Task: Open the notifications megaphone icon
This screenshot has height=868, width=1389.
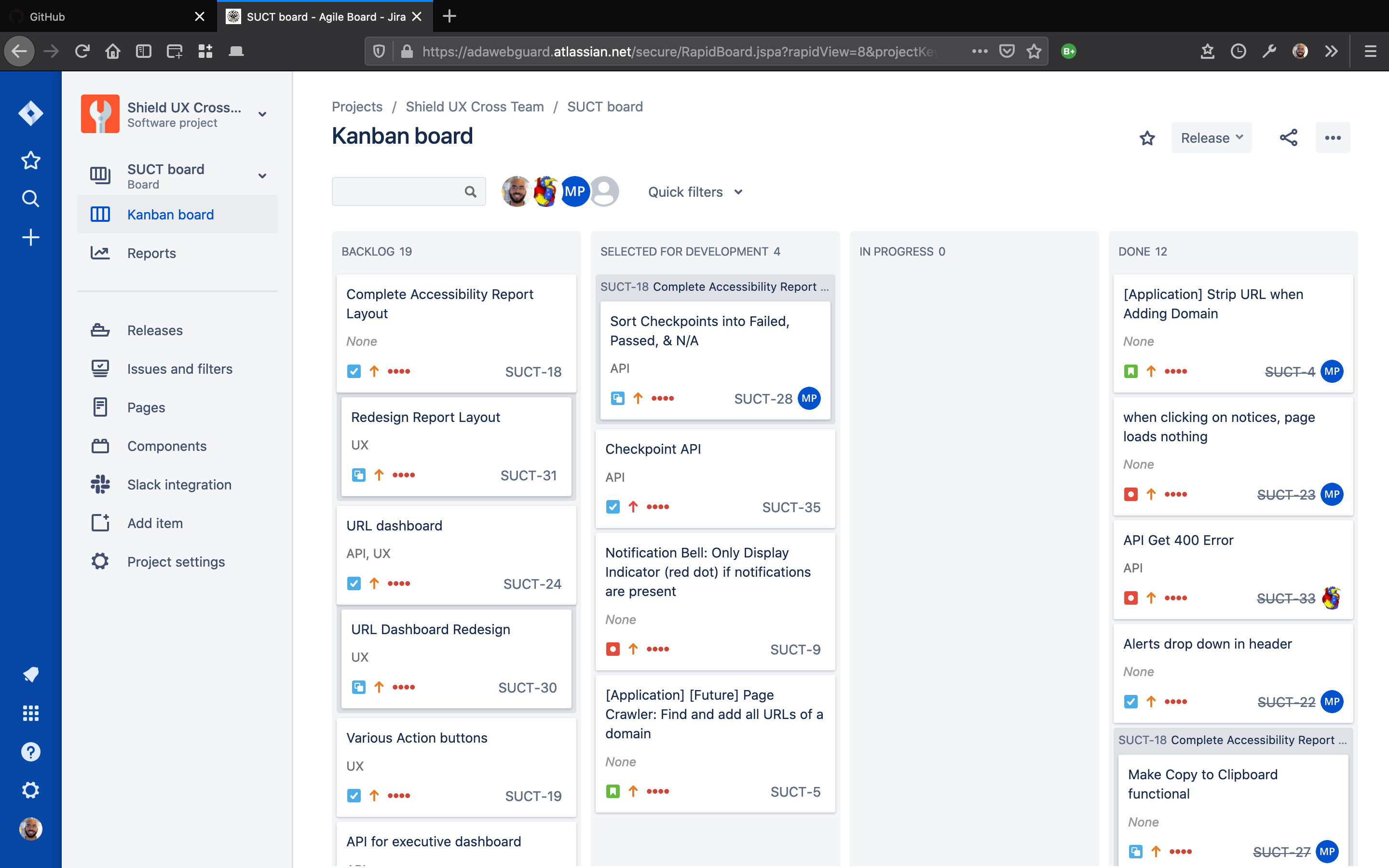Action: coord(30,675)
